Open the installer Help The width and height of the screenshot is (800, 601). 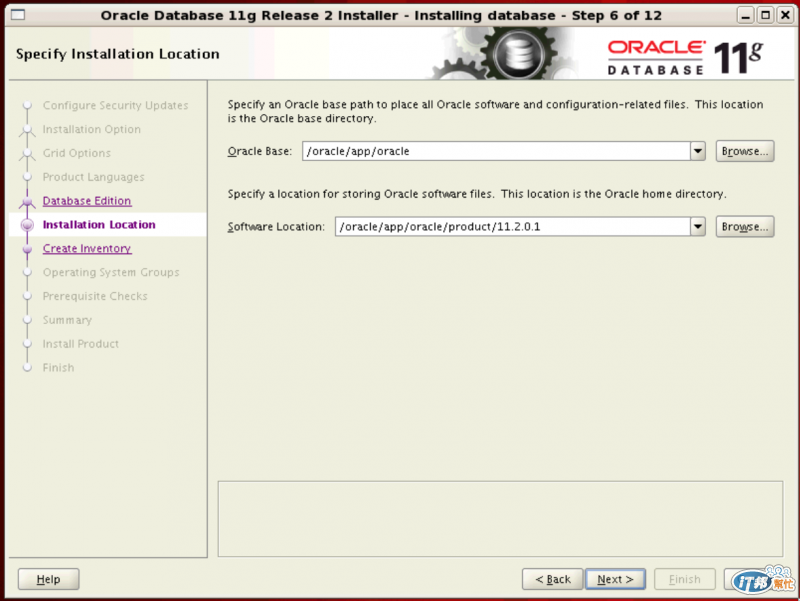pyautogui.click(x=48, y=579)
